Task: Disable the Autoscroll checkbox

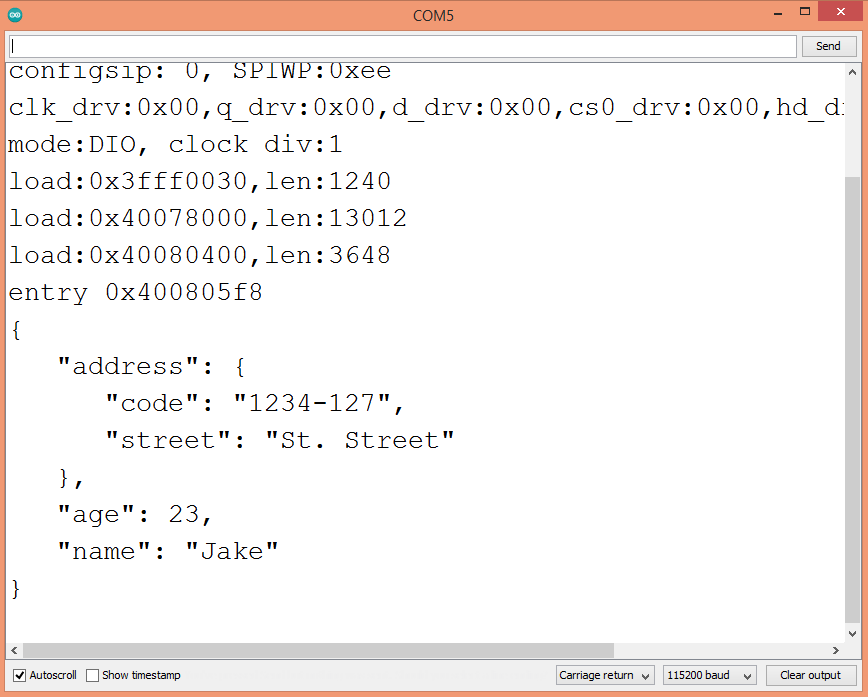Action: tap(20, 675)
